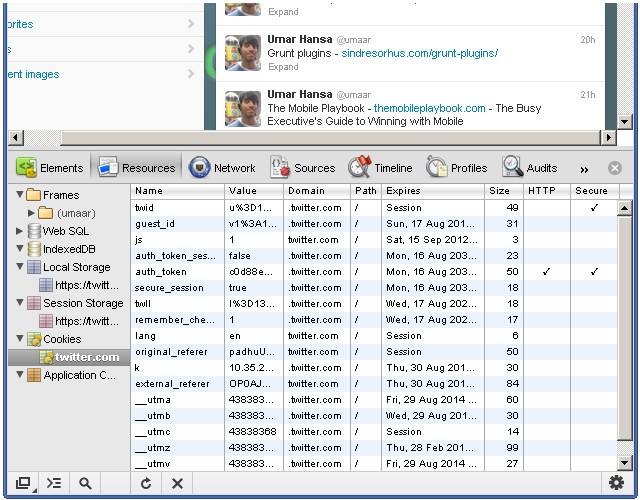Click the HTTP checkmark for auth_token
The width and height of the screenshot is (640, 500).
[x=546, y=271]
